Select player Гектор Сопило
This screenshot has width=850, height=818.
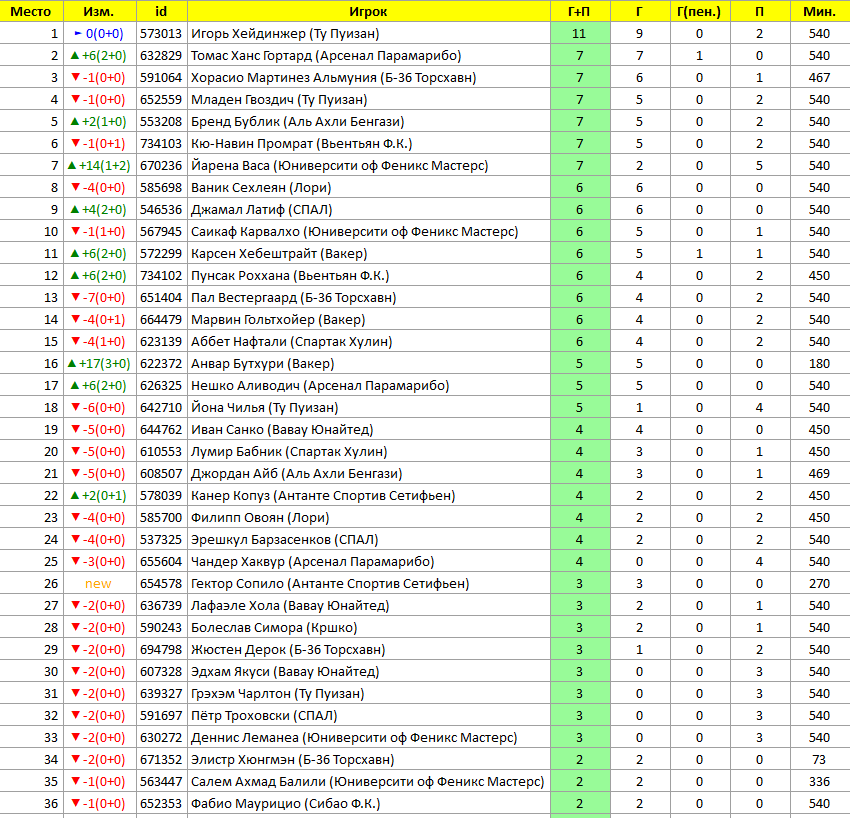pyautogui.click(x=330, y=584)
